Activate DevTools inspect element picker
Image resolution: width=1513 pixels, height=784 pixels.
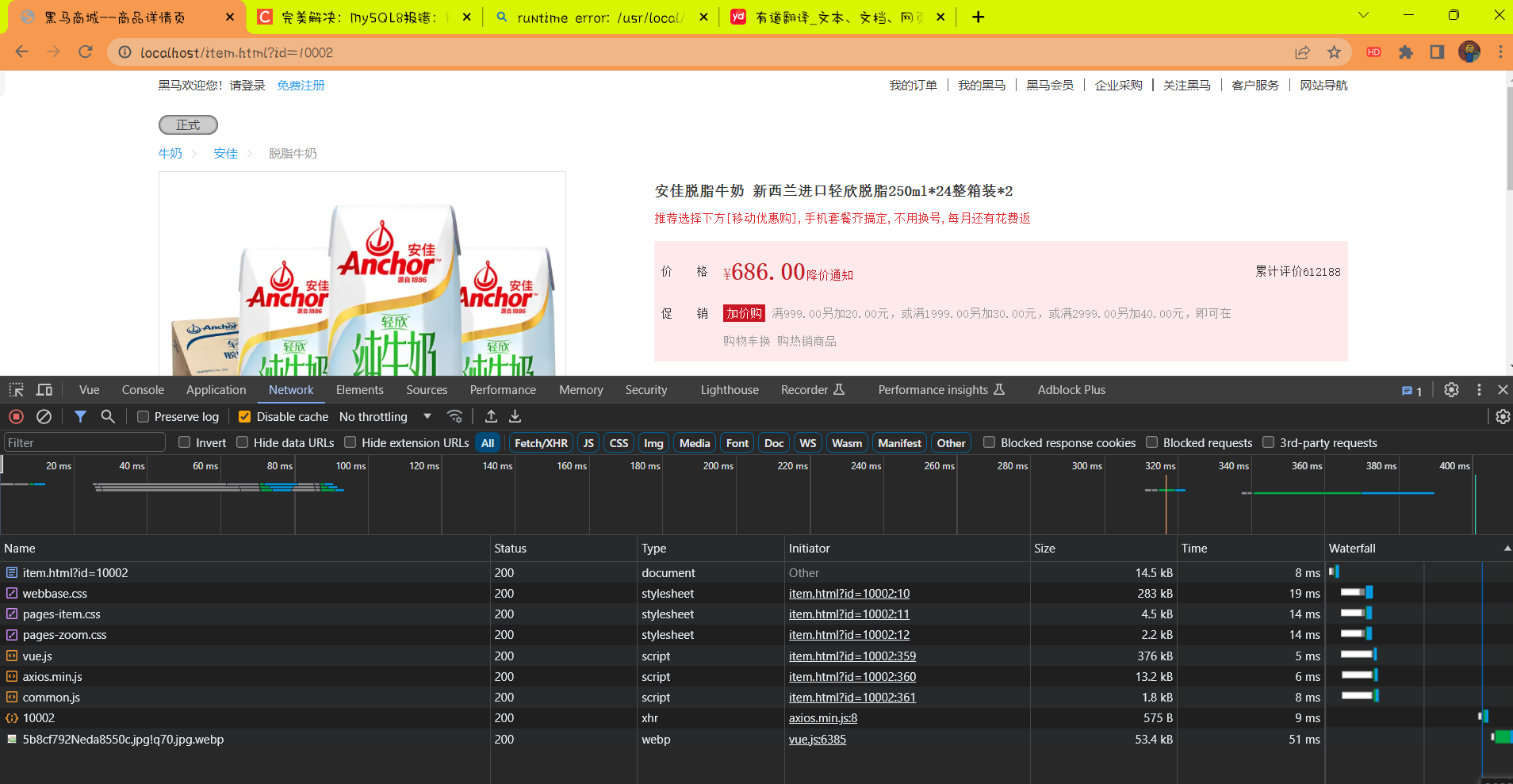point(17,390)
